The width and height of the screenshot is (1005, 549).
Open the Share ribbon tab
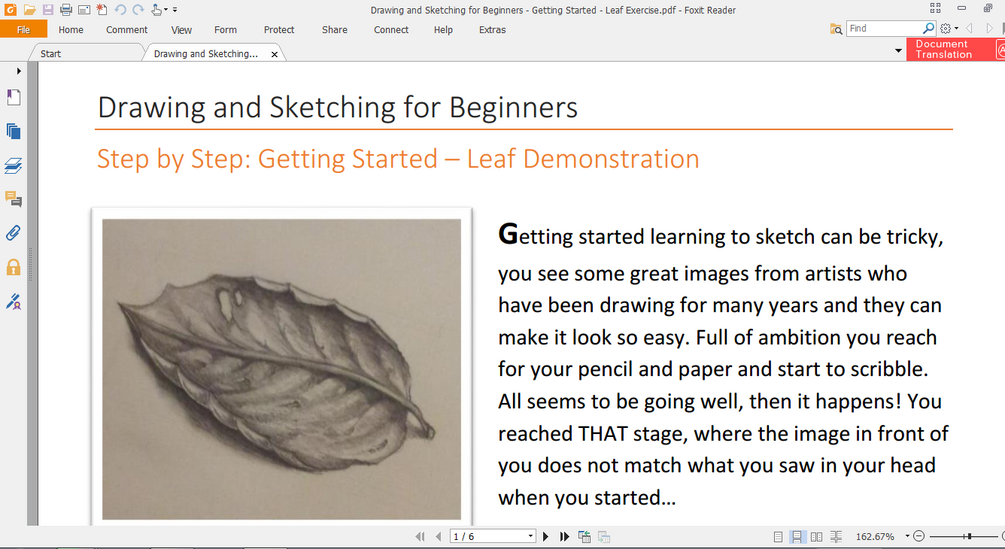[x=335, y=29]
